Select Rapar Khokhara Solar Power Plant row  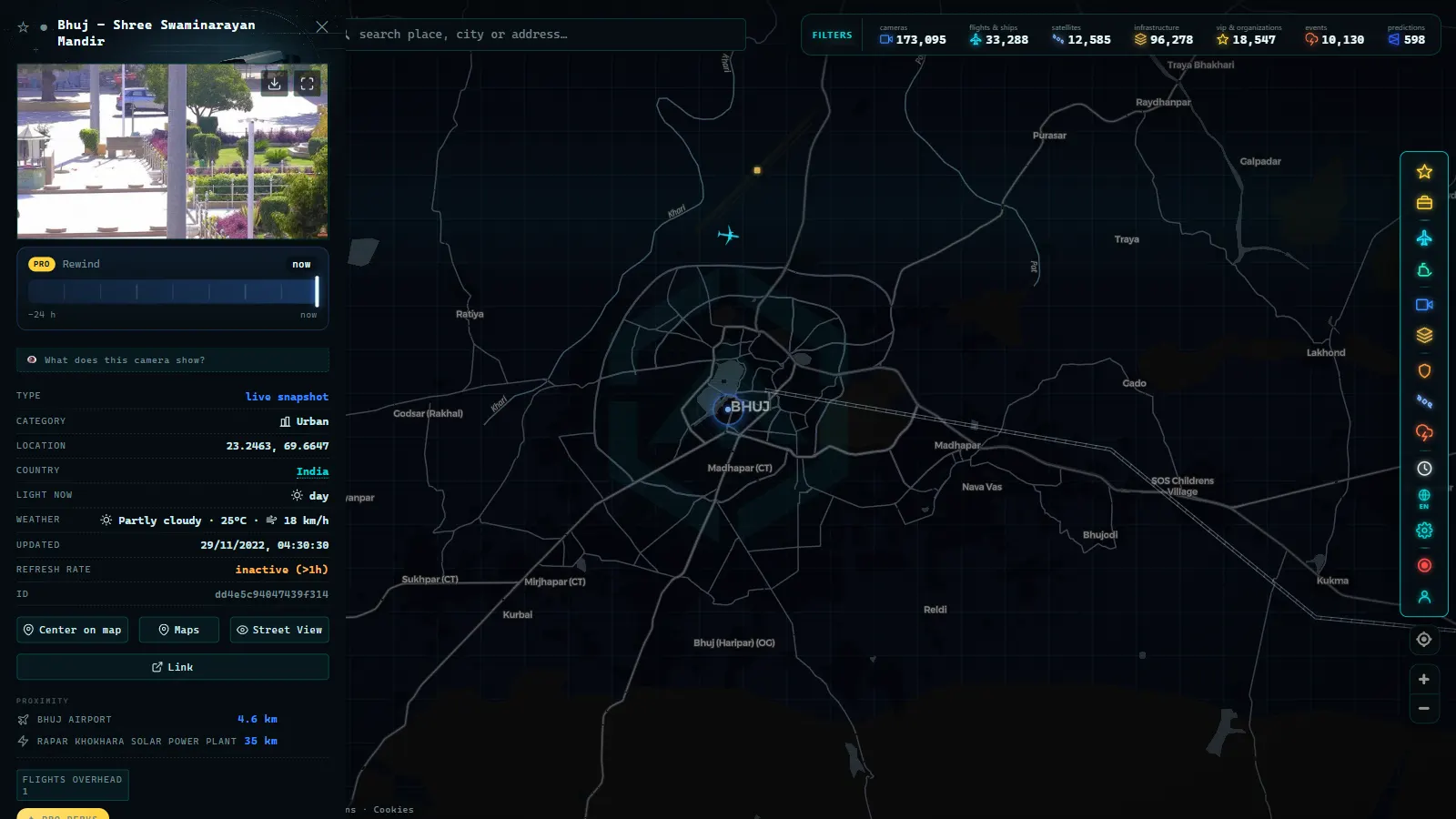click(x=147, y=741)
